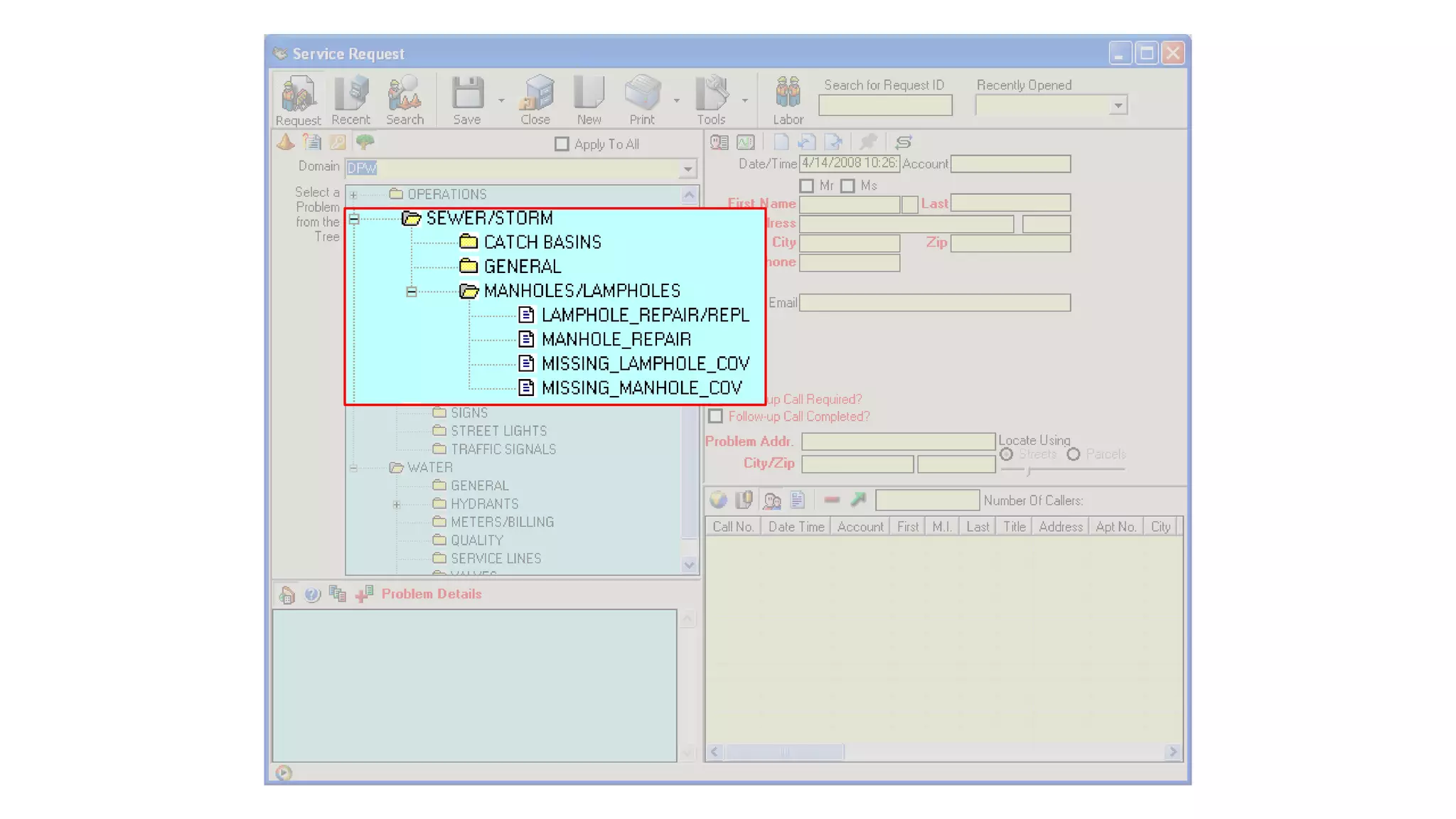Enable the Apply To All checkbox

tap(562, 144)
